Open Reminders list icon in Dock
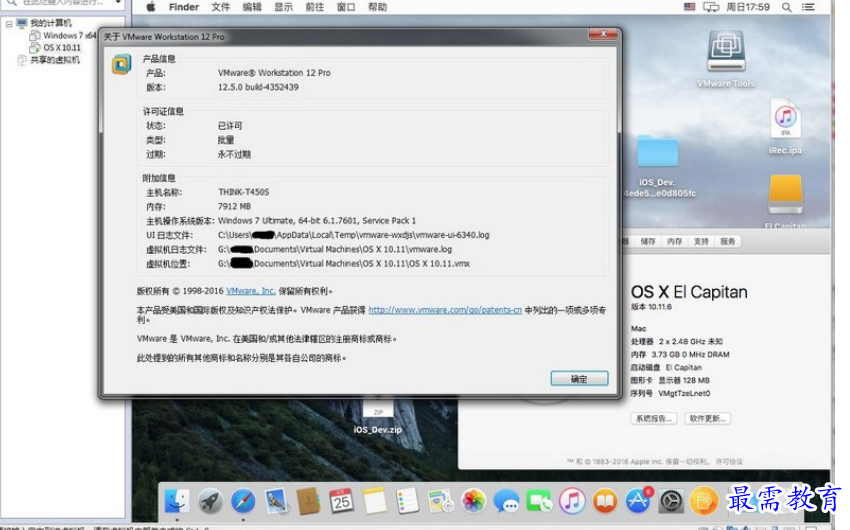850x530 pixels. pos(407,501)
